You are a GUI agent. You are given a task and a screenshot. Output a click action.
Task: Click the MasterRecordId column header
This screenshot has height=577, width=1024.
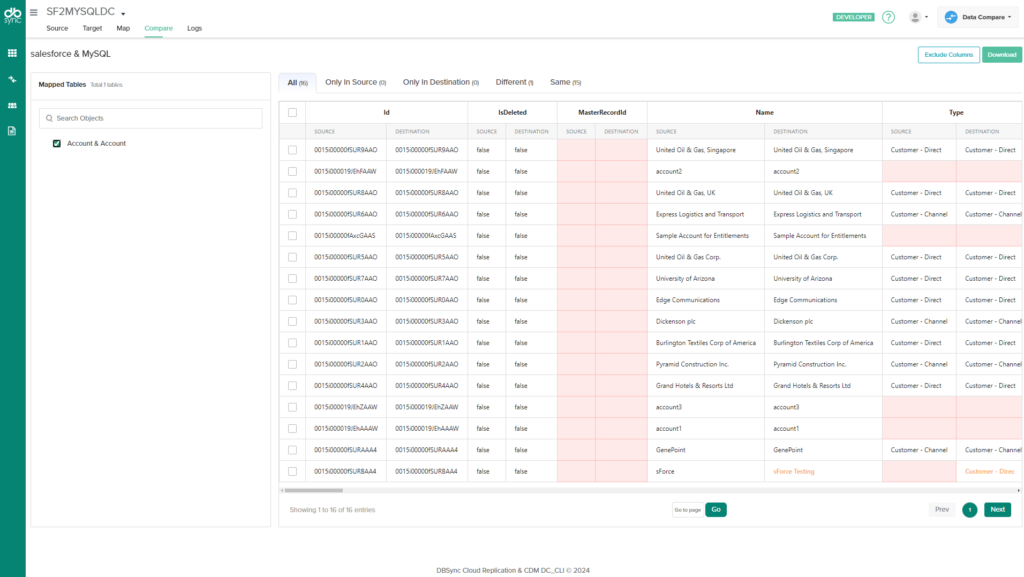602,112
